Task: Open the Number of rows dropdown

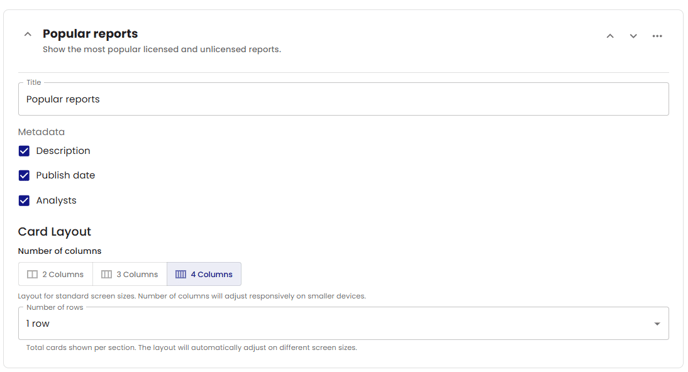Action: (343, 323)
